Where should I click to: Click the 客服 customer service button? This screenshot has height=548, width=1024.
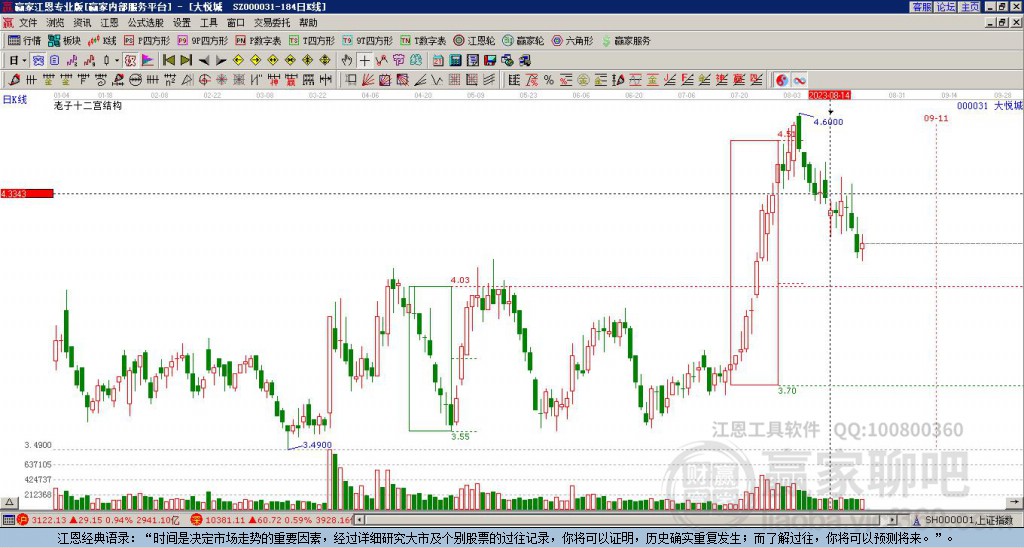(921, 7)
